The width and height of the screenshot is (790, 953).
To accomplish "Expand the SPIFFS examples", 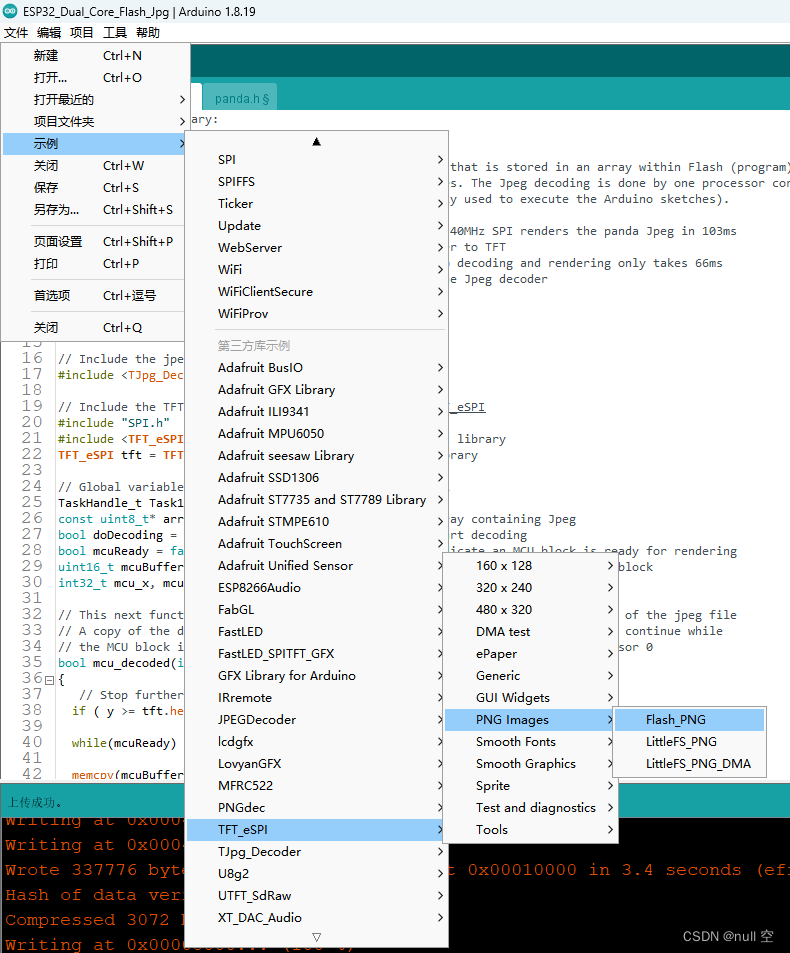I will [317, 182].
